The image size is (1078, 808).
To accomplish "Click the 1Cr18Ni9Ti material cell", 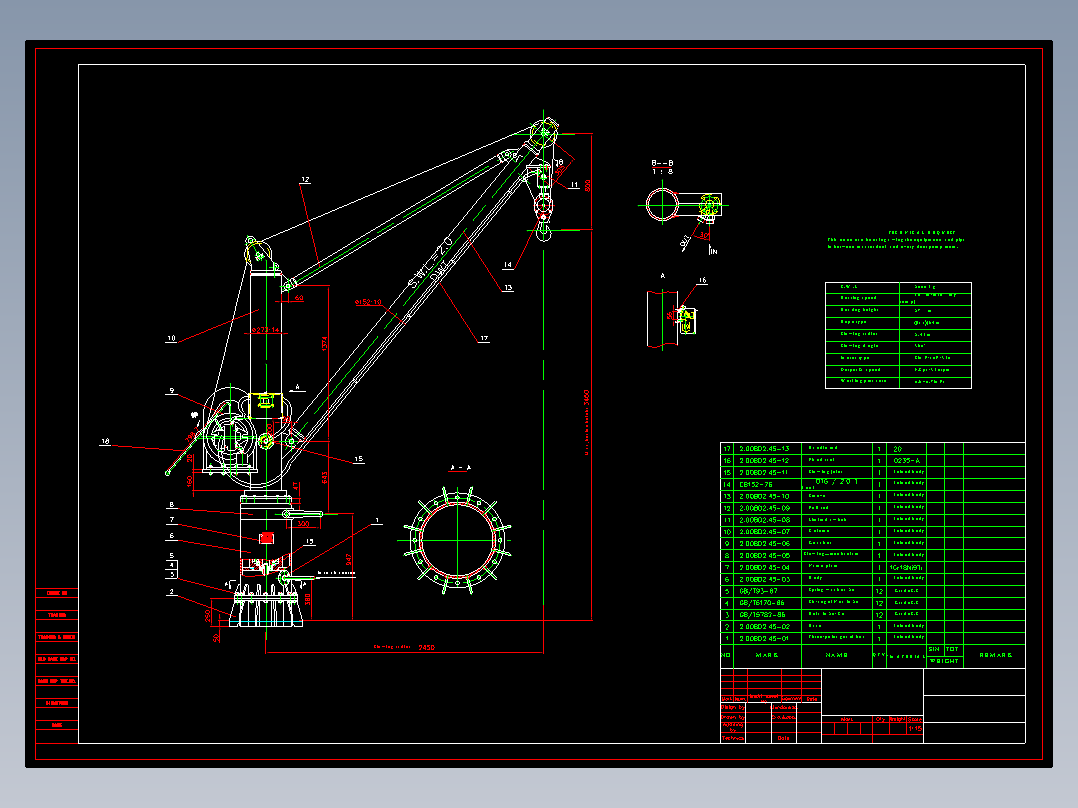I will [x=906, y=567].
